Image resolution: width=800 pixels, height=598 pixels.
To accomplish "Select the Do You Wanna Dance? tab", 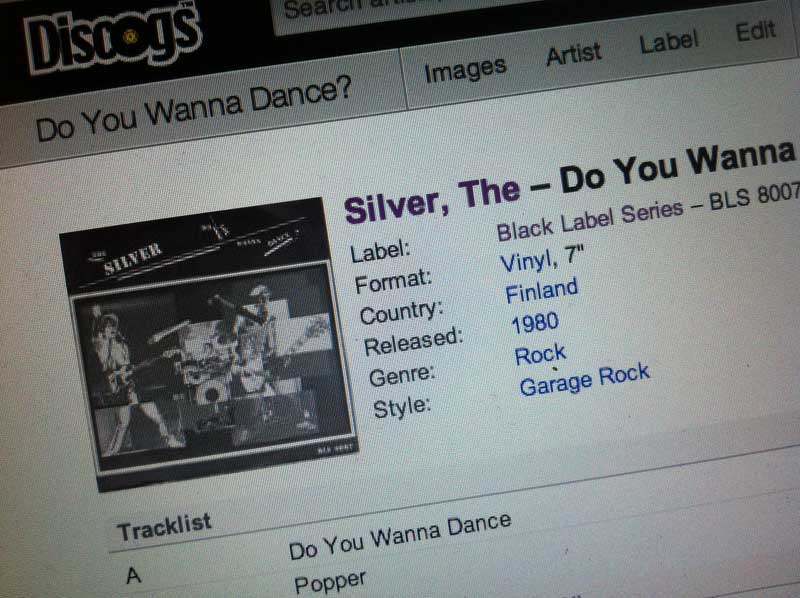I will pos(193,108).
